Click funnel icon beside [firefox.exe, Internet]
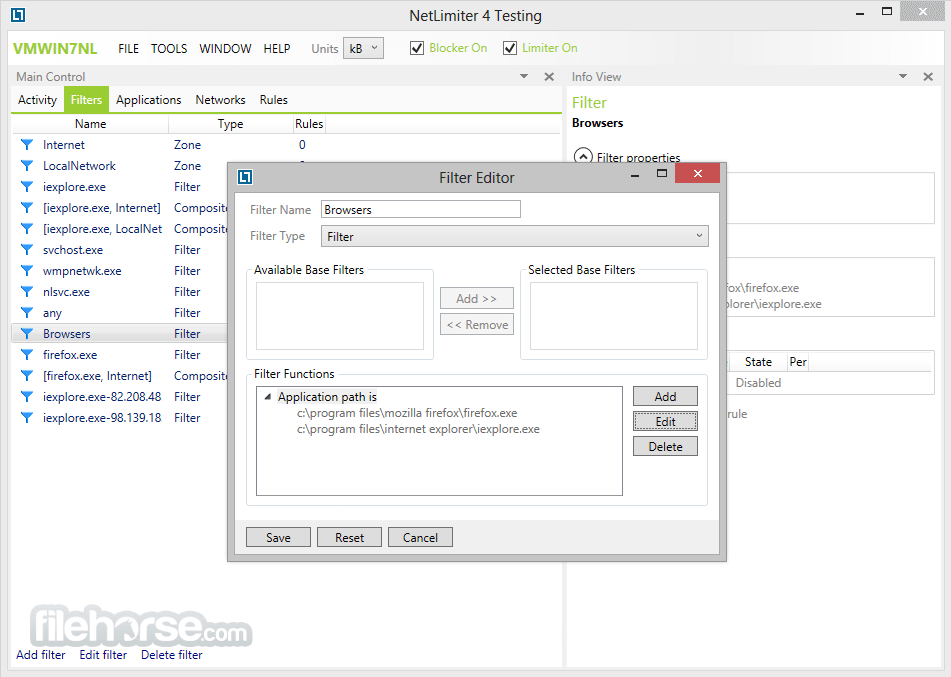The height and width of the screenshot is (677, 951). (x=27, y=376)
